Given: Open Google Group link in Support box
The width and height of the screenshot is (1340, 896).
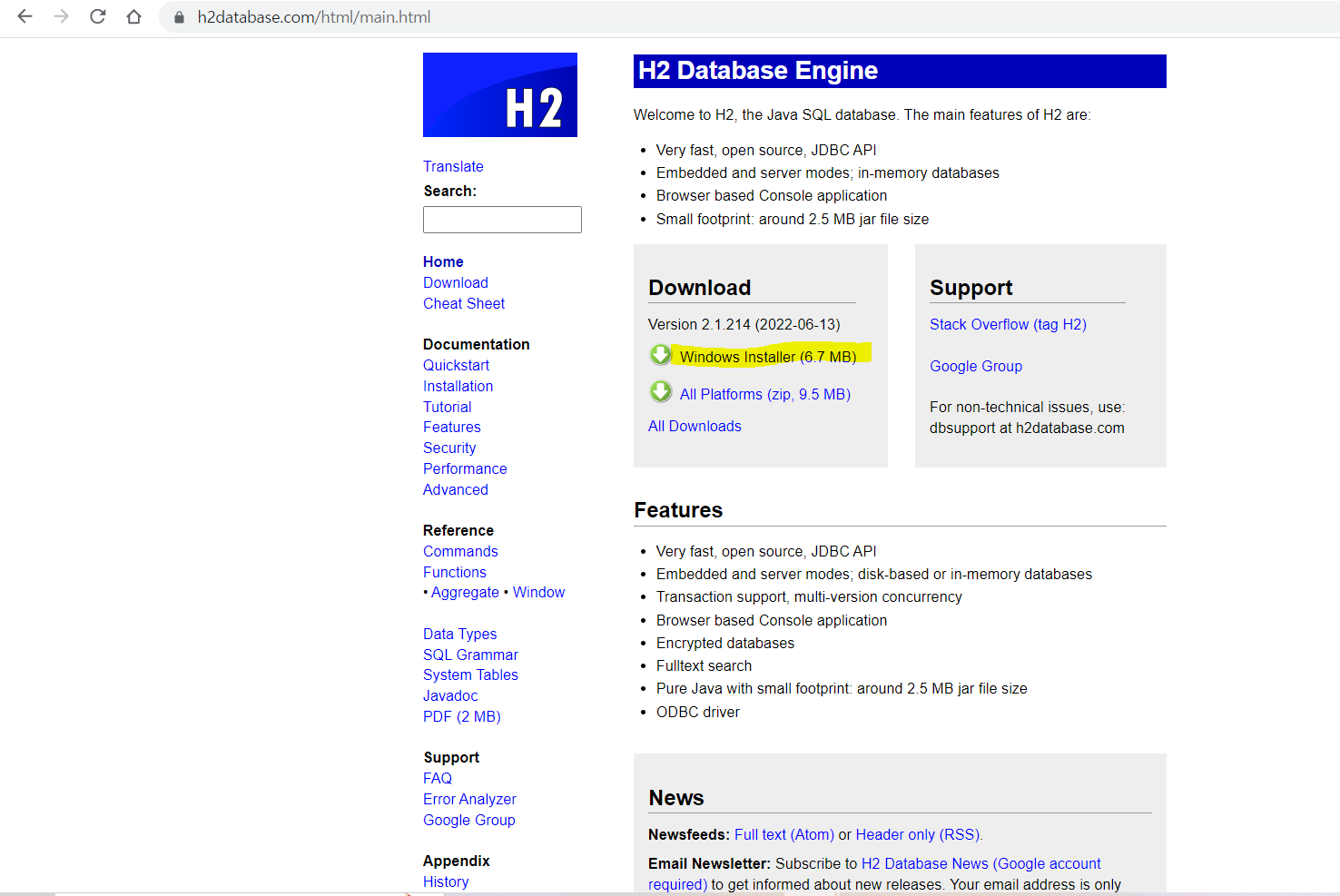Looking at the screenshot, I should [976, 366].
